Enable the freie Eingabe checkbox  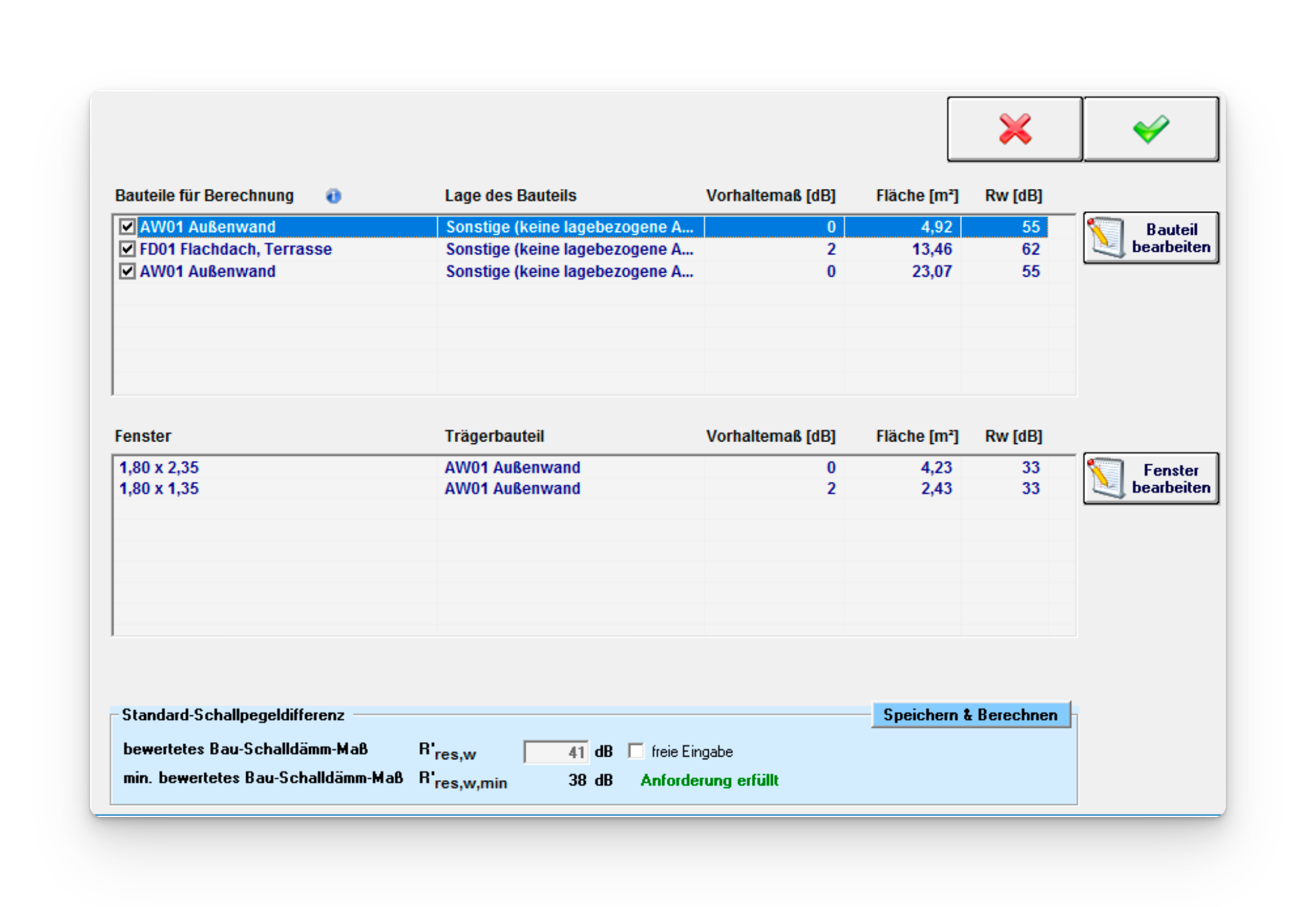[636, 751]
